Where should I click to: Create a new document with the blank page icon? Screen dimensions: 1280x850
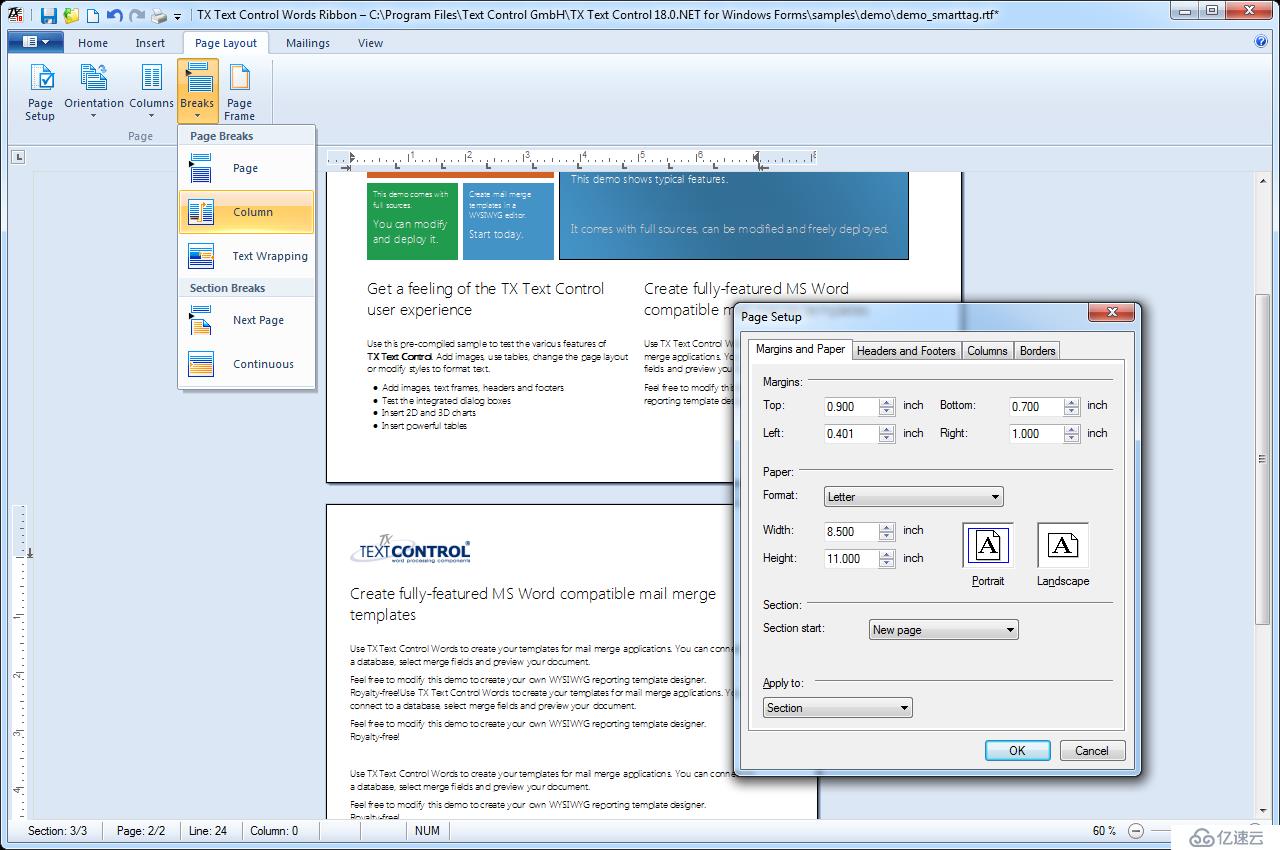[x=93, y=15]
